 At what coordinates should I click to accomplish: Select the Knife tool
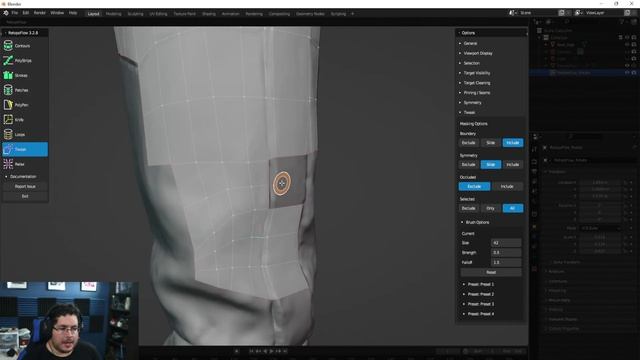pos(25,120)
